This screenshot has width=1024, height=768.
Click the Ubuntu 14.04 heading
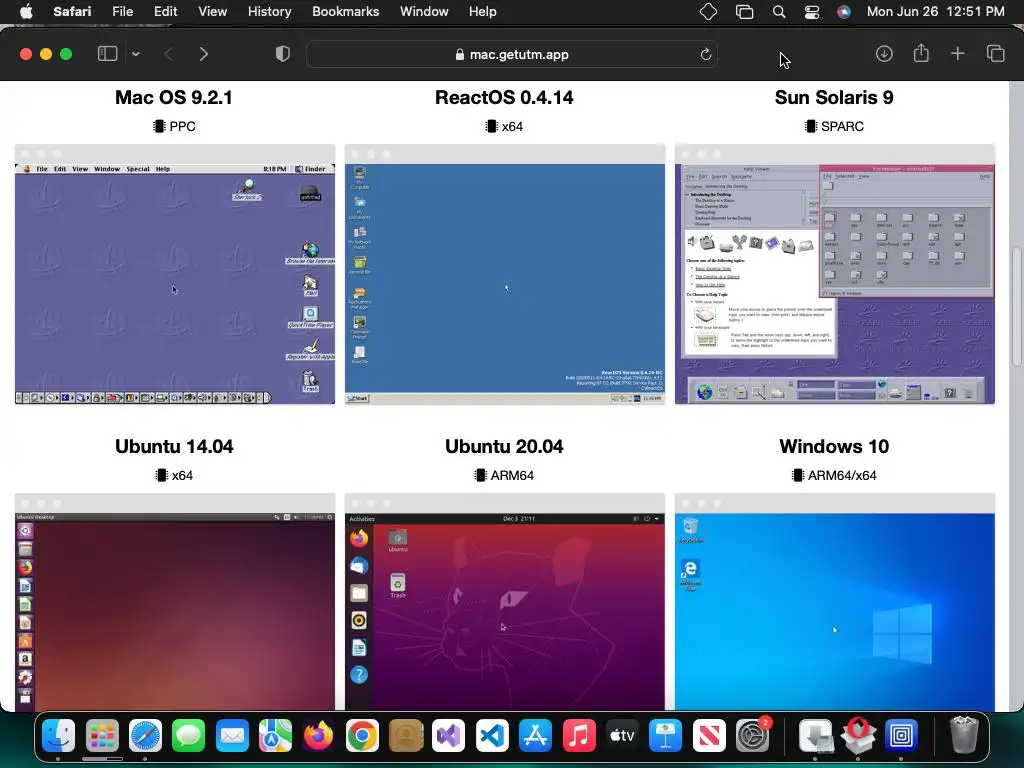point(174,446)
